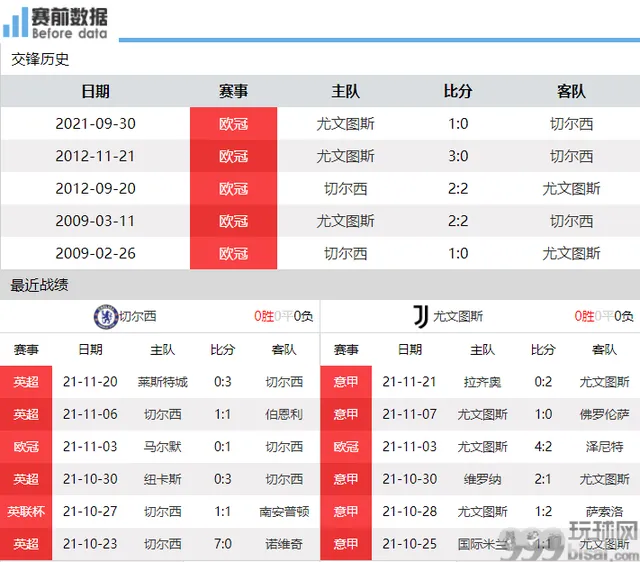Screen dimensions: 640x562
Task: Click the 欧冠 tag in the 2009-02-26 row
Action: [233, 253]
